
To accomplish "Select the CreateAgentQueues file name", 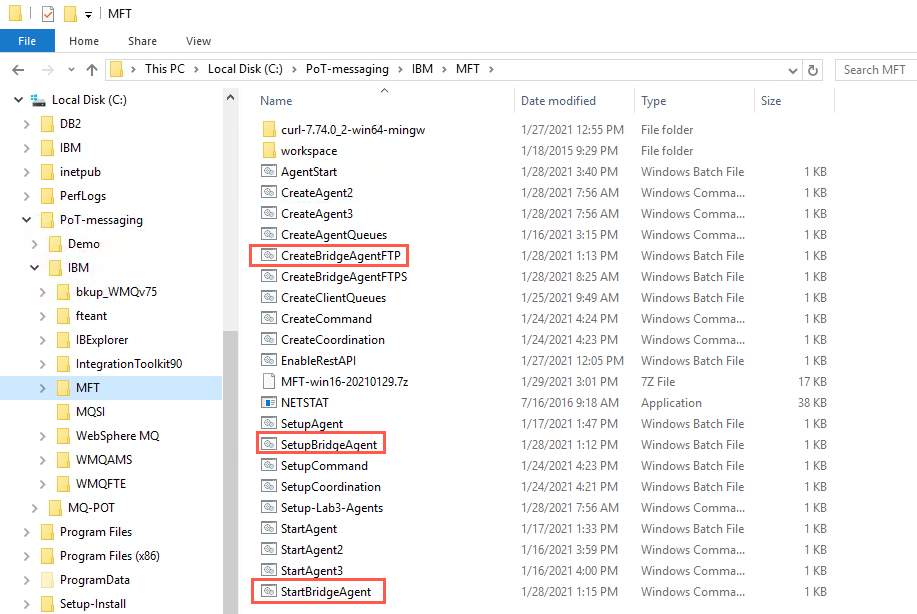I will [334, 234].
